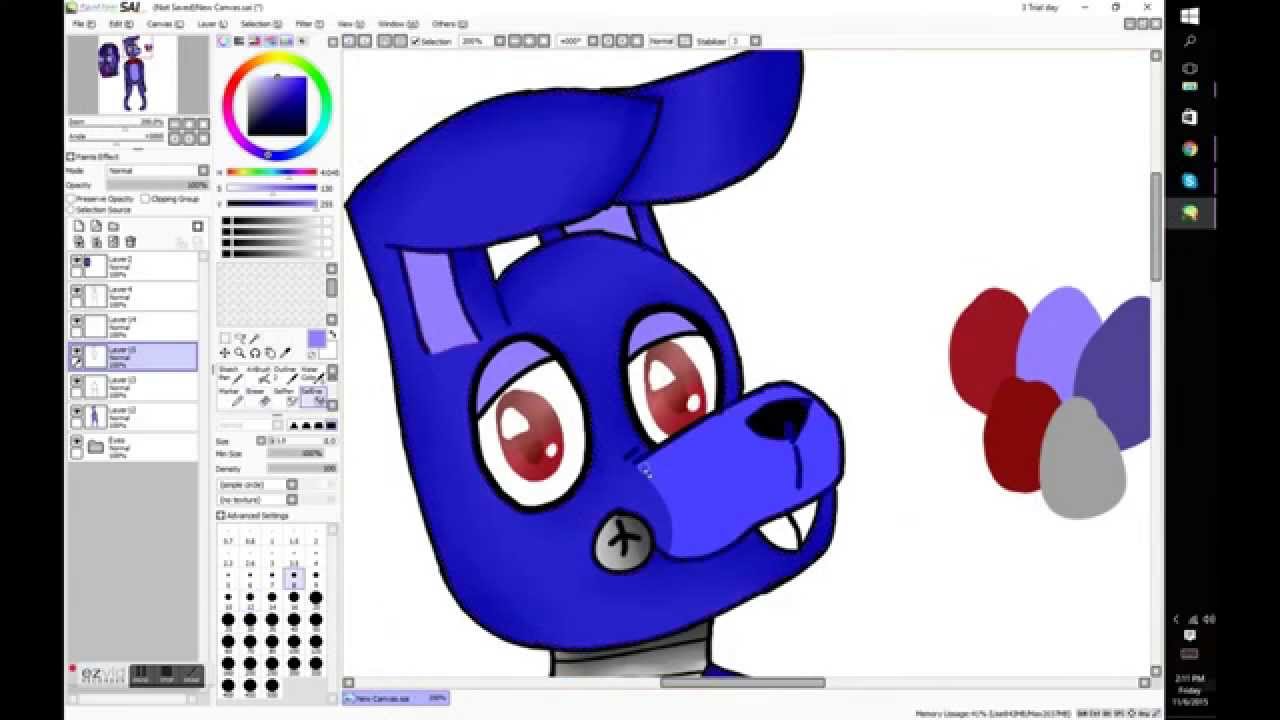Select the Eyes folder row
Viewport: 1280px width, 720px height.
tap(132, 446)
